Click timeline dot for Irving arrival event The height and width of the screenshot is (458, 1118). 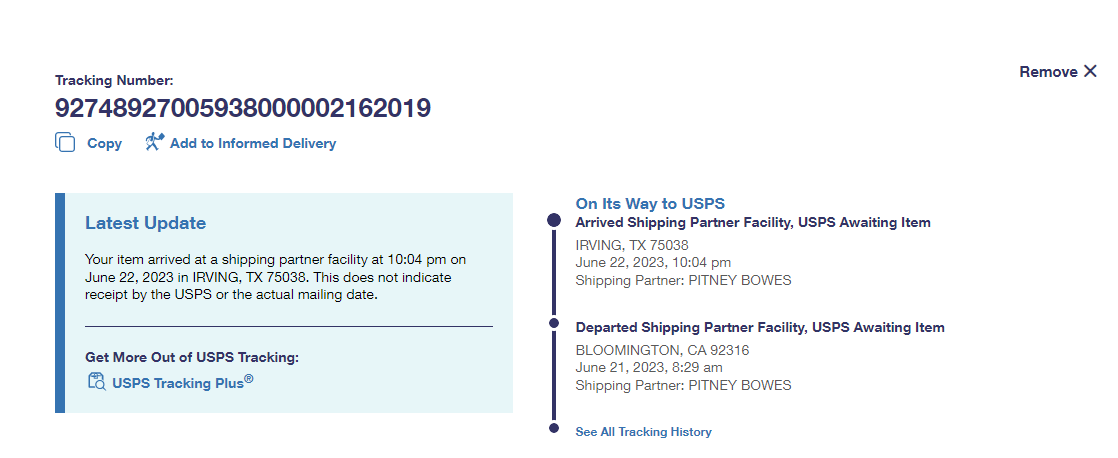pyautogui.click(x=554, y=221)
